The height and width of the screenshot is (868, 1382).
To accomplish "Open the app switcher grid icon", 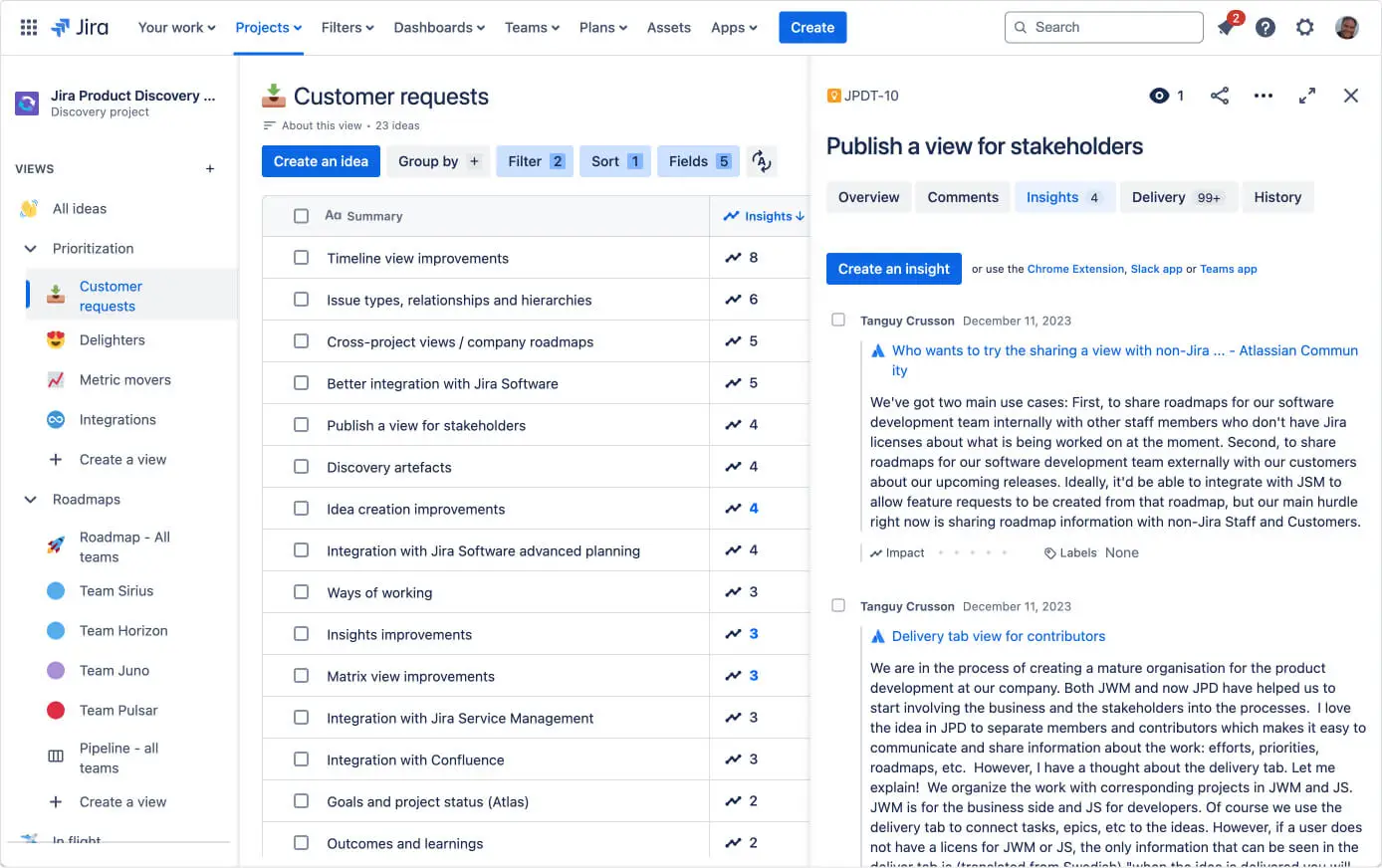I will point(29,27).
